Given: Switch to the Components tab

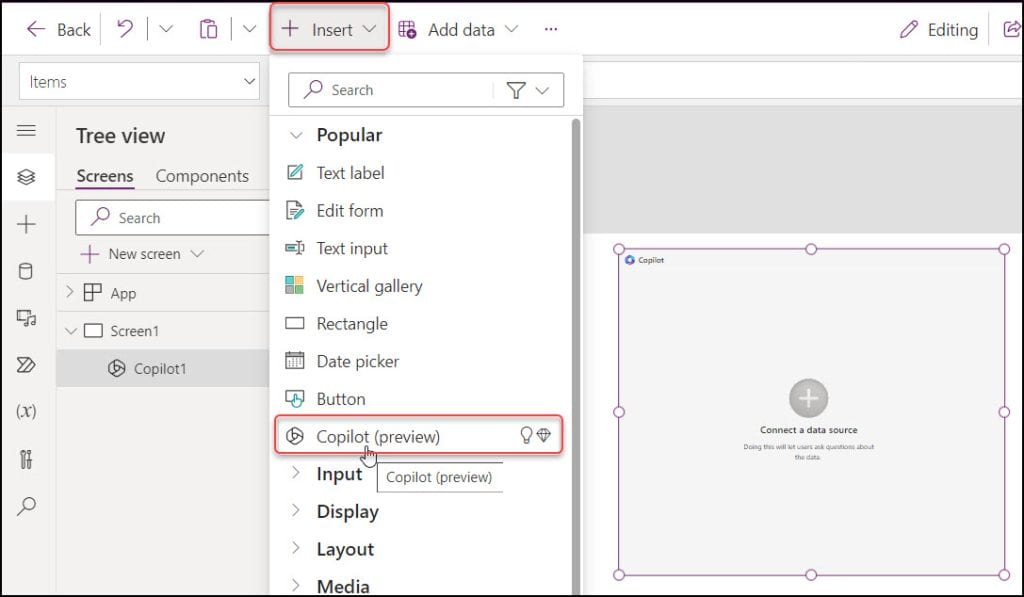Looking at the screenshot, I should [x=202, y=176].
